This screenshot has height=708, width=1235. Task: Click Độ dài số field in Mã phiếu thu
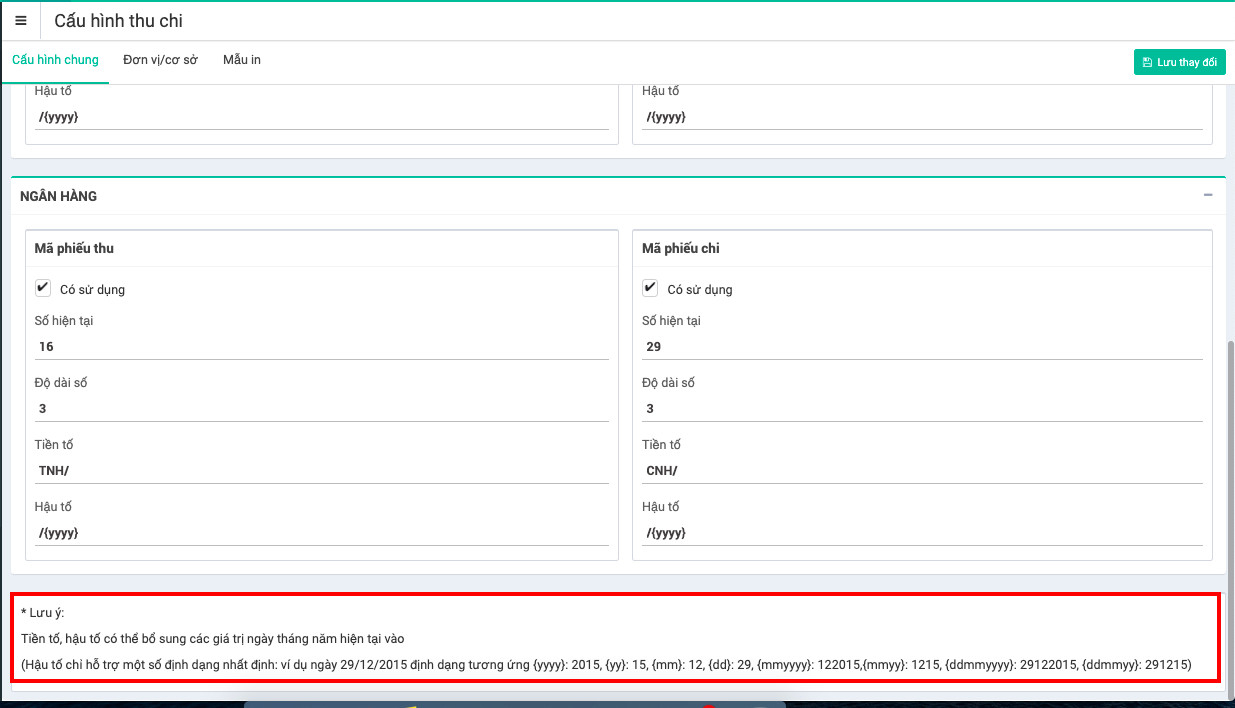tap(320, 409)
